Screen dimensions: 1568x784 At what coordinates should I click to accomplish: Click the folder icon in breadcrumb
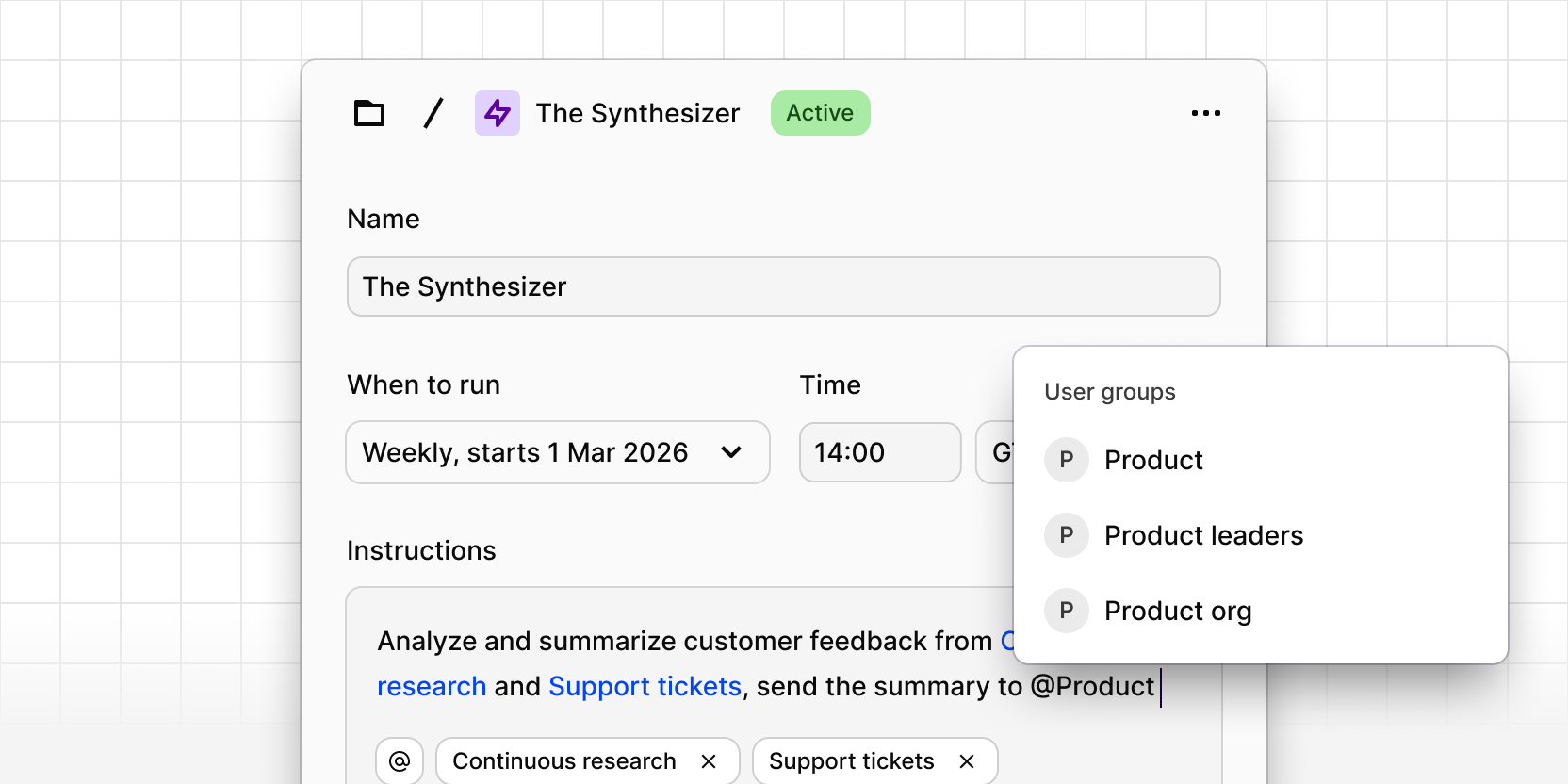click(x=369, y=113)
